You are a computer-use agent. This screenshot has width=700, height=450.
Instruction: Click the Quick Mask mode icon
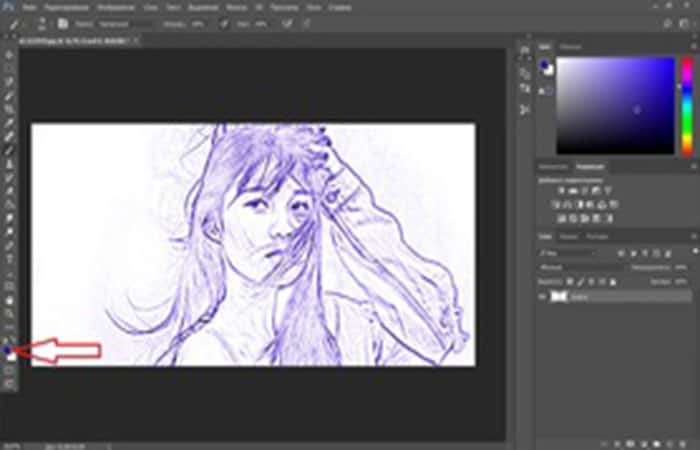(x=9, y=371)
